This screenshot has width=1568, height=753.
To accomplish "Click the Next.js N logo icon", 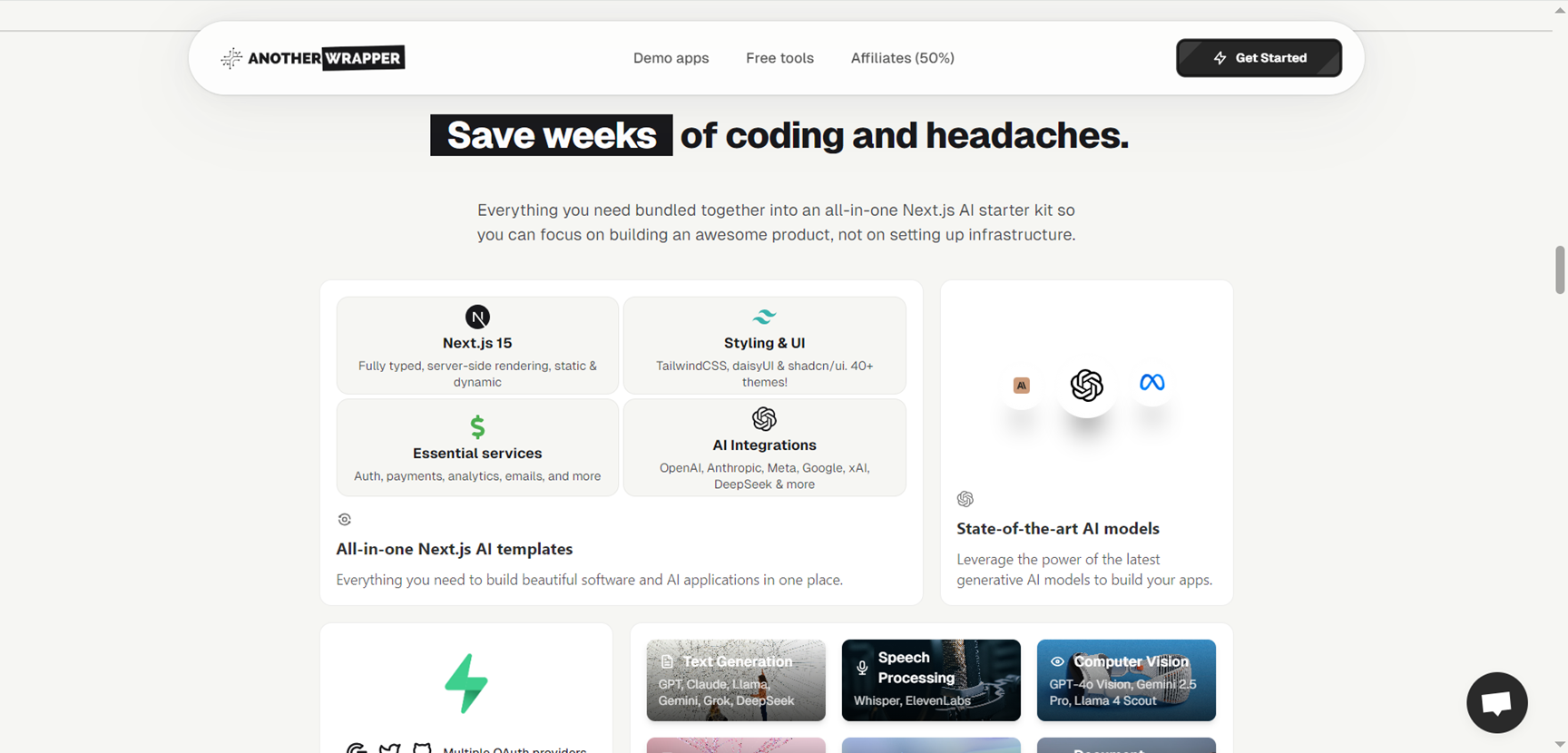I will (477, 317).
